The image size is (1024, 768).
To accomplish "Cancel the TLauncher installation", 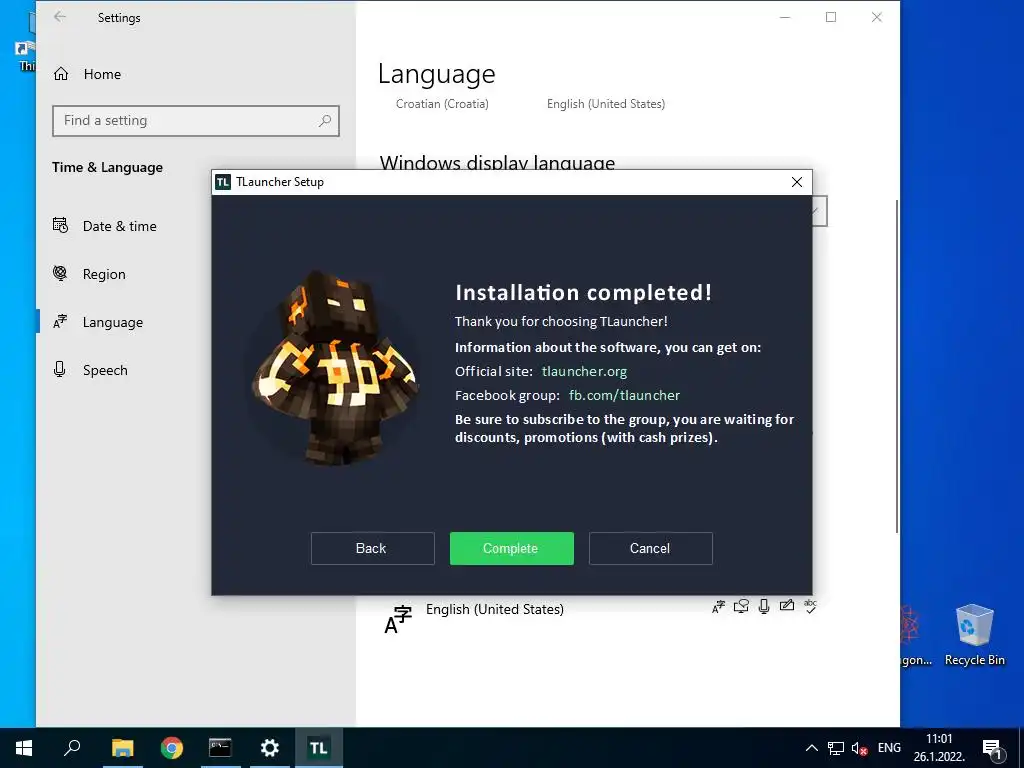I will [650, 548].
